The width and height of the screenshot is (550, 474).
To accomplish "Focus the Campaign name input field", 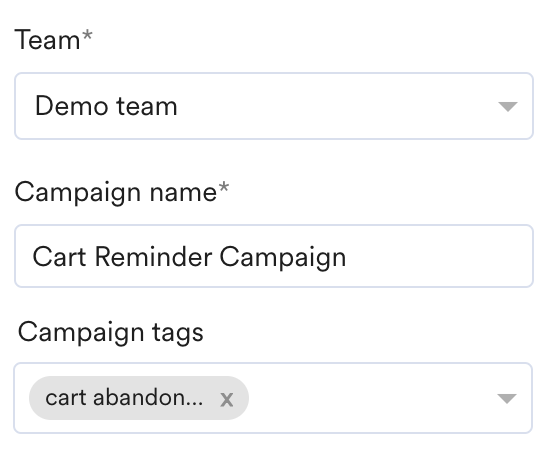I will [x=274, y=256].
